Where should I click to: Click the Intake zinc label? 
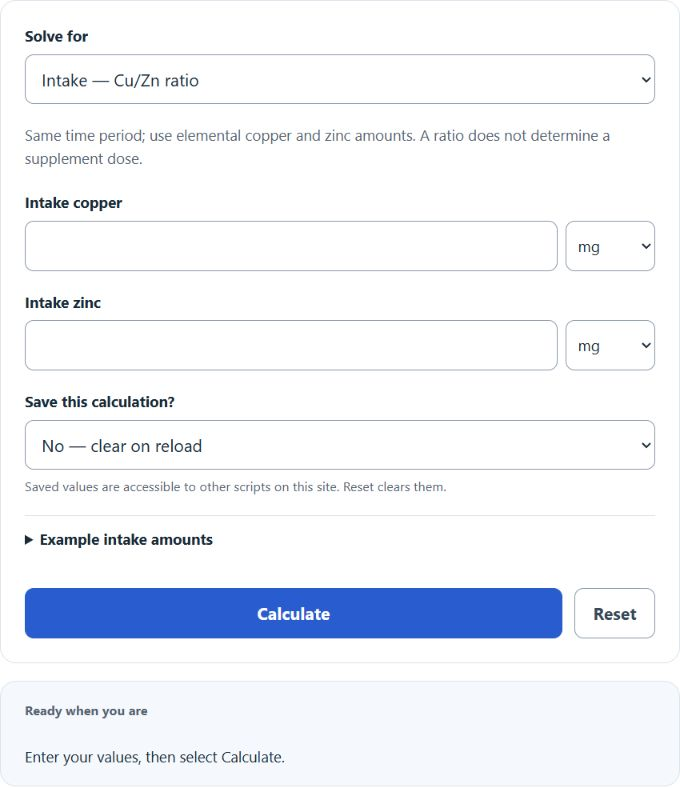pyautogui.click(x=63, y=303)
